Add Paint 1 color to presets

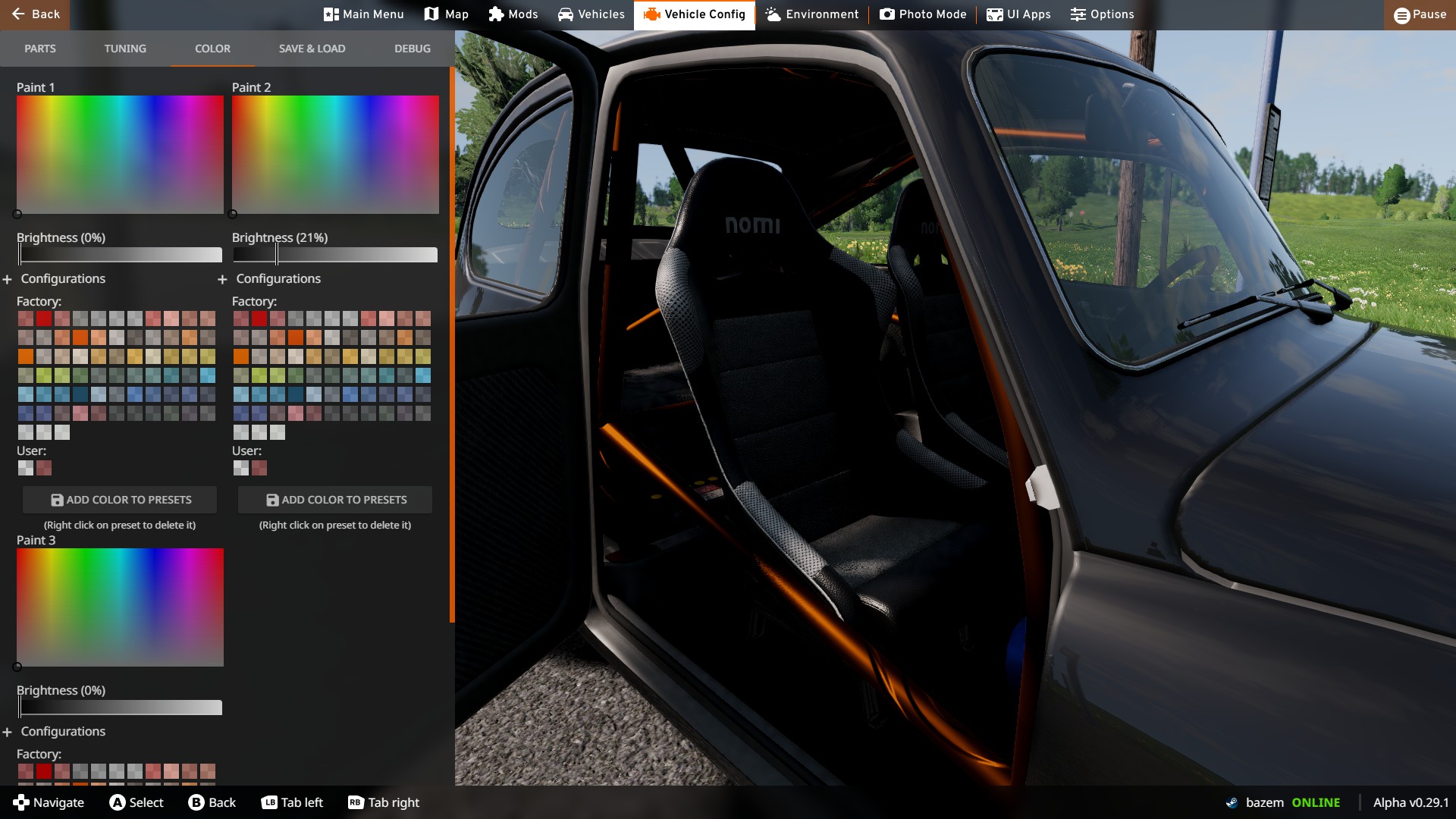tap(120, 500)
